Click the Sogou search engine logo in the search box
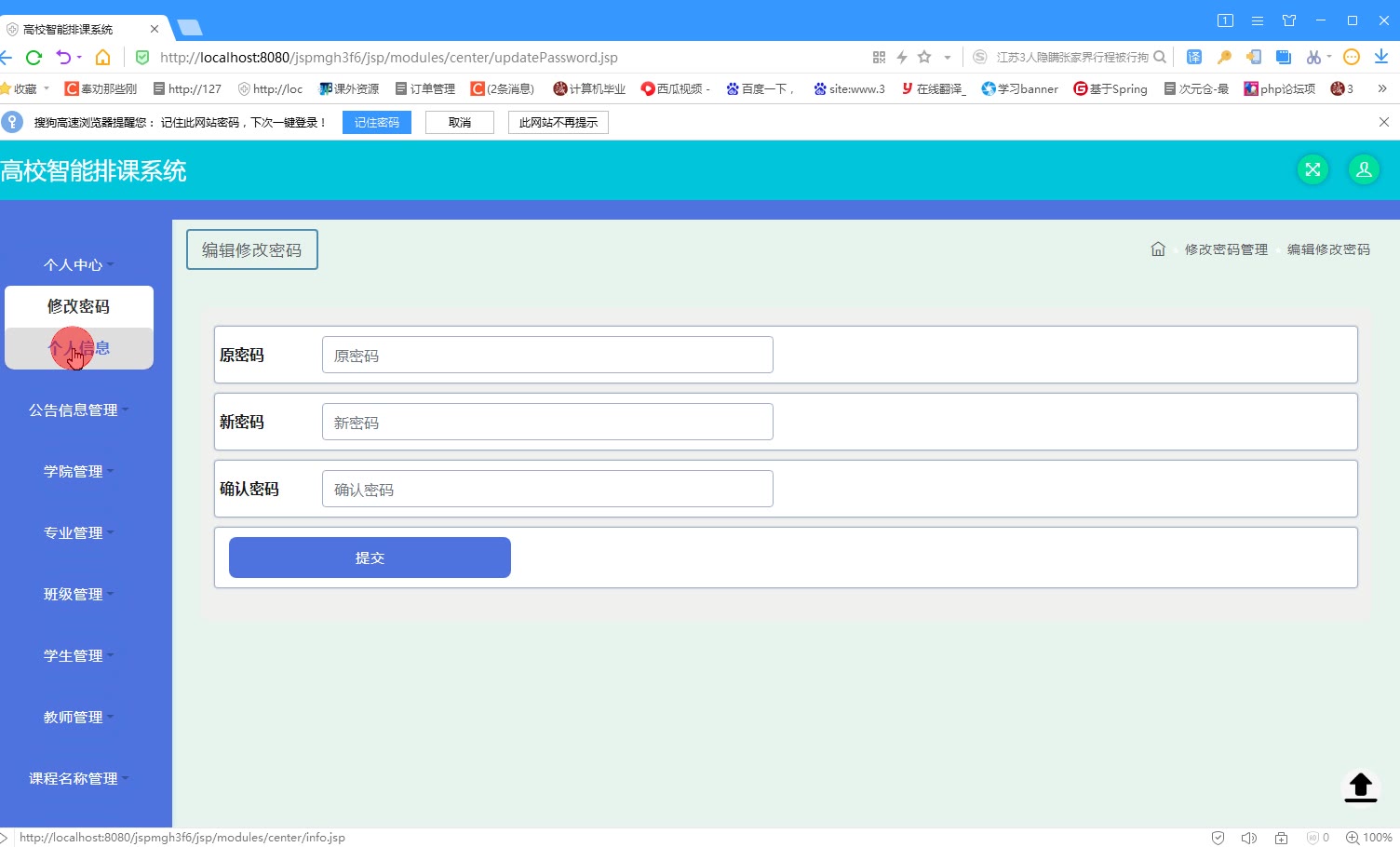 pos(979,57)
